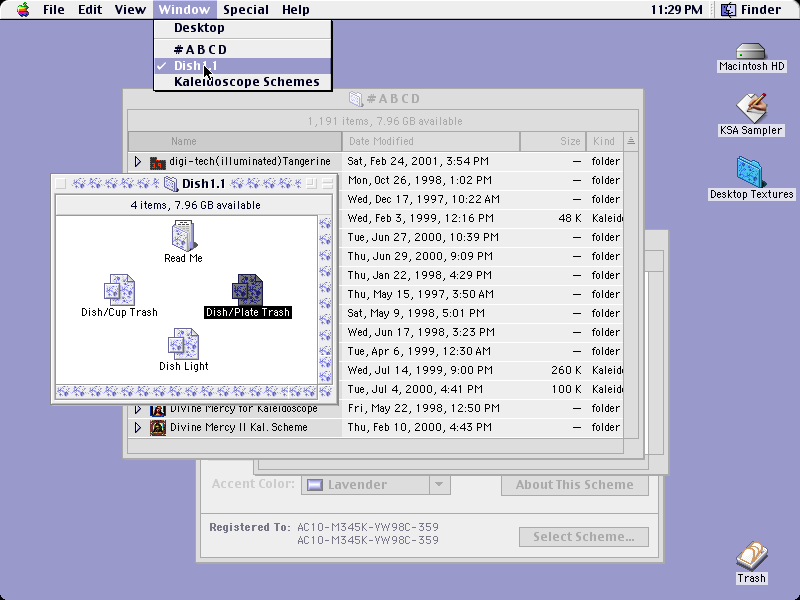
Task: Click date 'Wed, Dec 17, 1997, 10:22 AM'
Action: point(423,199)
